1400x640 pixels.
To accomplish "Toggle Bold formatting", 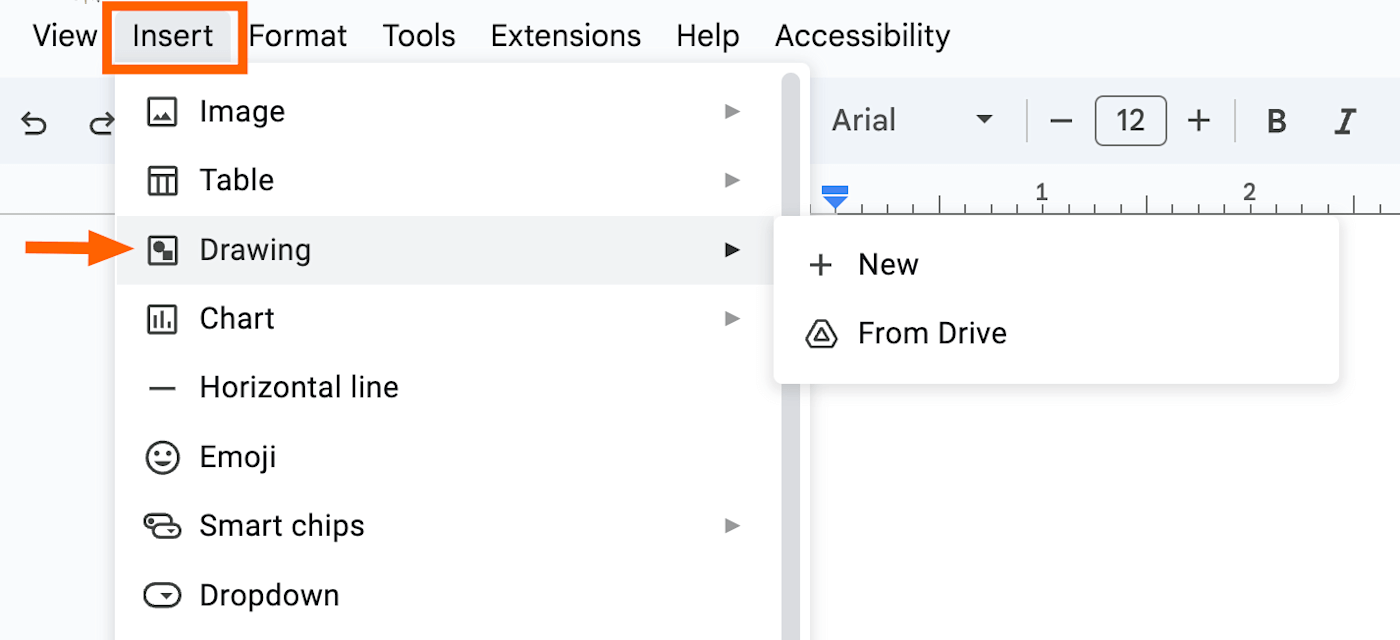I will point(1276,121).
